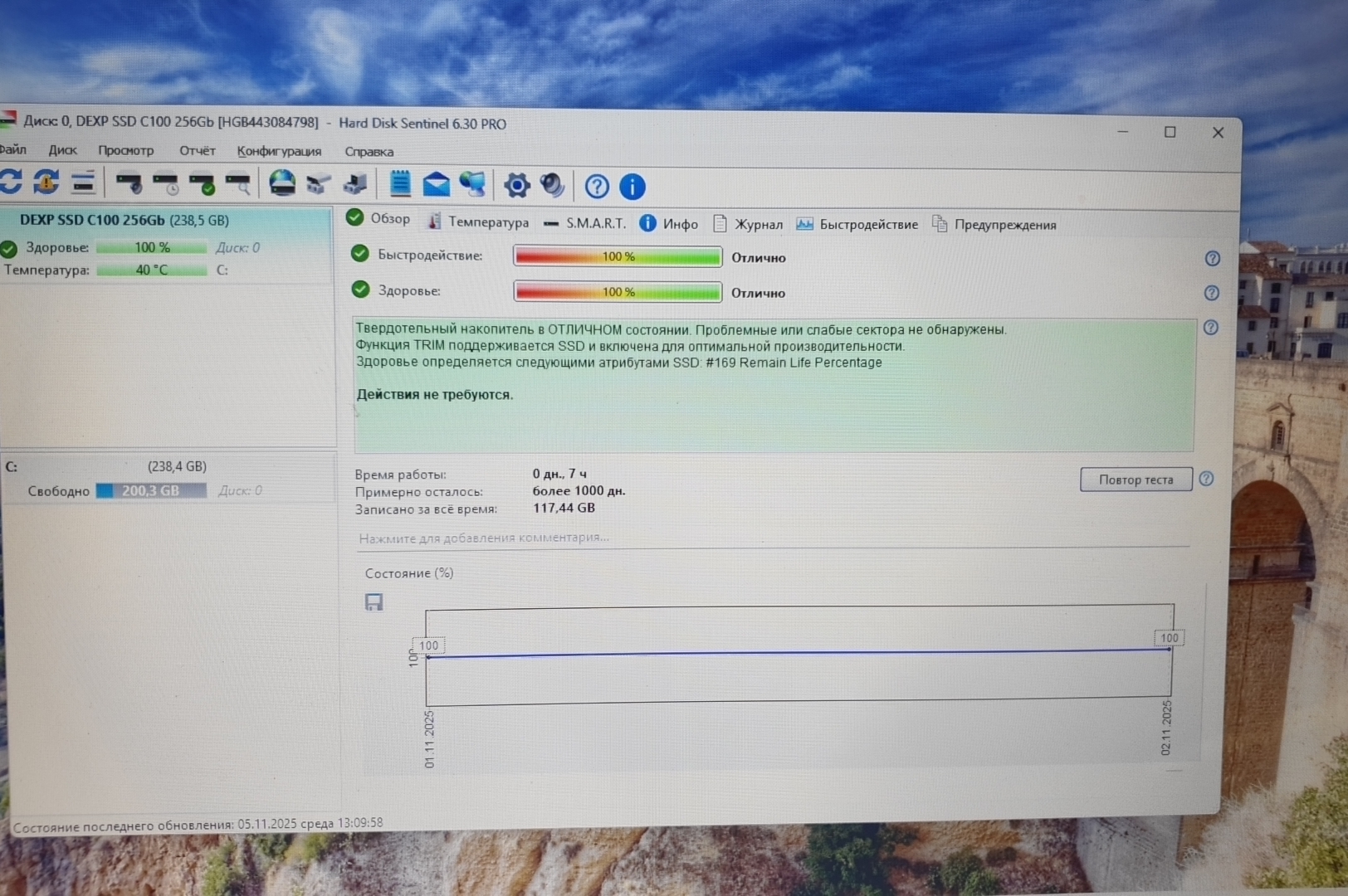Open the Отчёт menu

tap(197, 150)
